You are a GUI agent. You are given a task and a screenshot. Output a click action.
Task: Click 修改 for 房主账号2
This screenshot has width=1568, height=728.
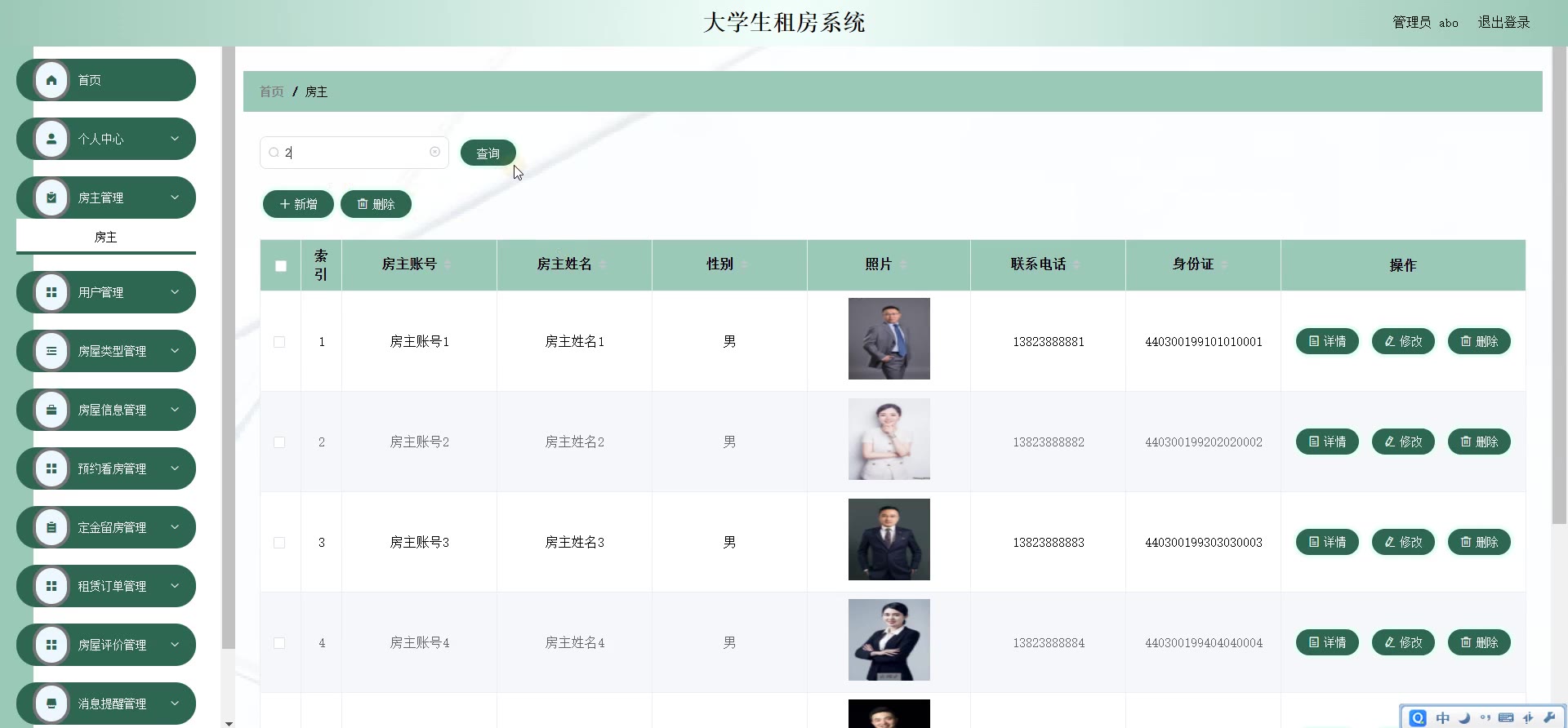[1403, 442]
